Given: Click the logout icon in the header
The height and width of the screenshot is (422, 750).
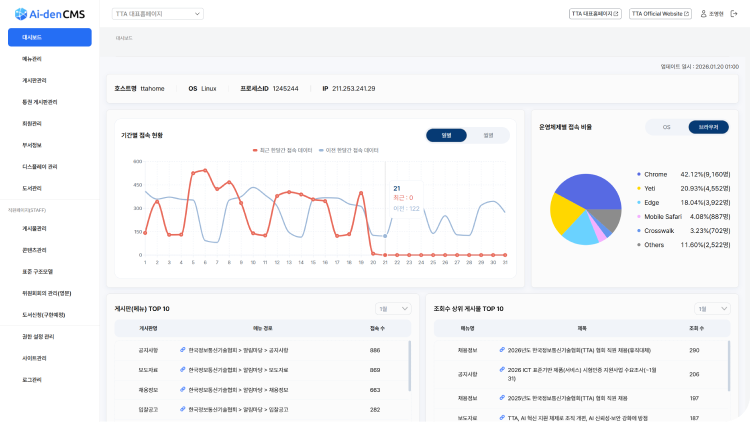Looking at the screenshot, I should point(733,14).
